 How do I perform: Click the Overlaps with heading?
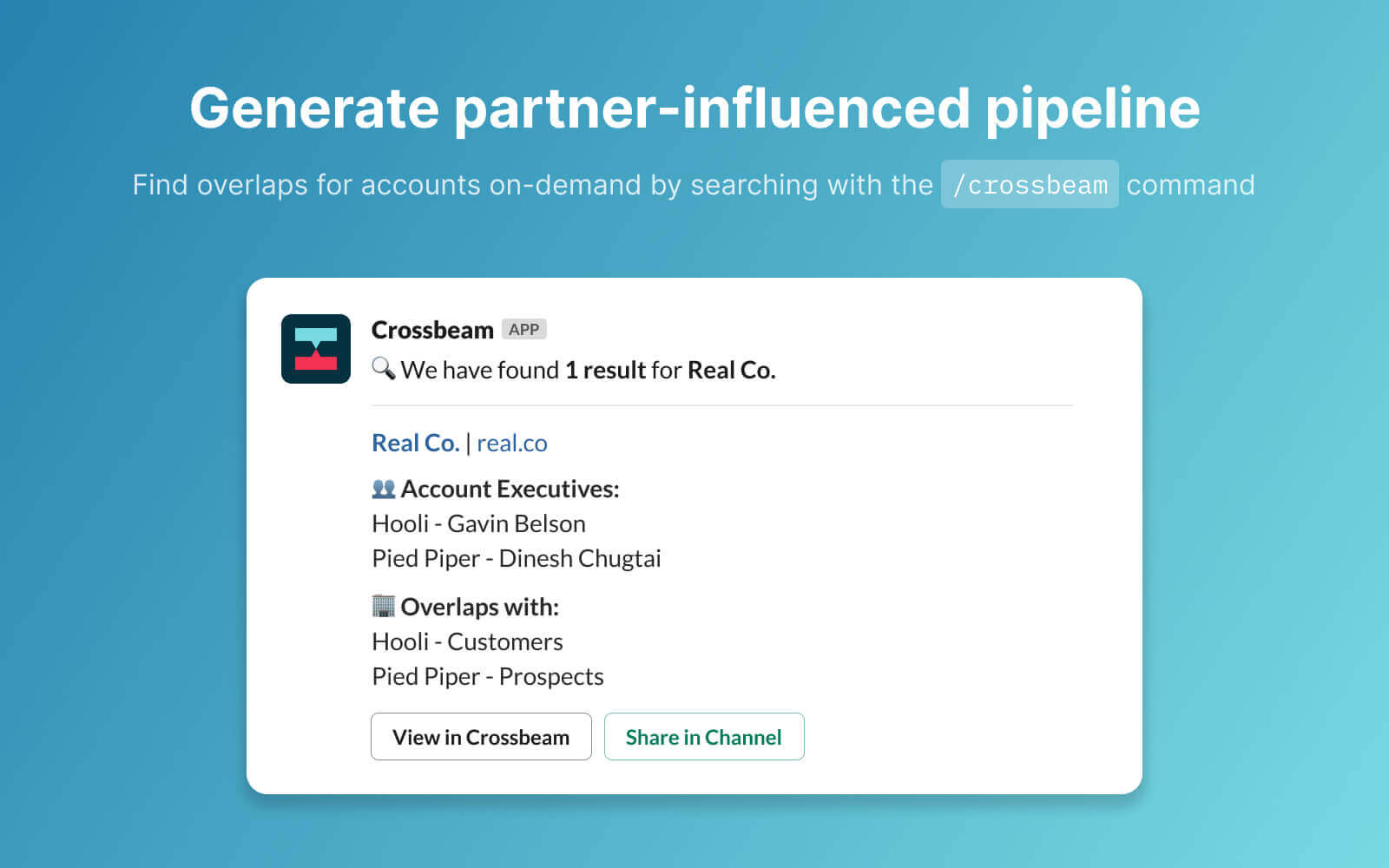point(479,607)
